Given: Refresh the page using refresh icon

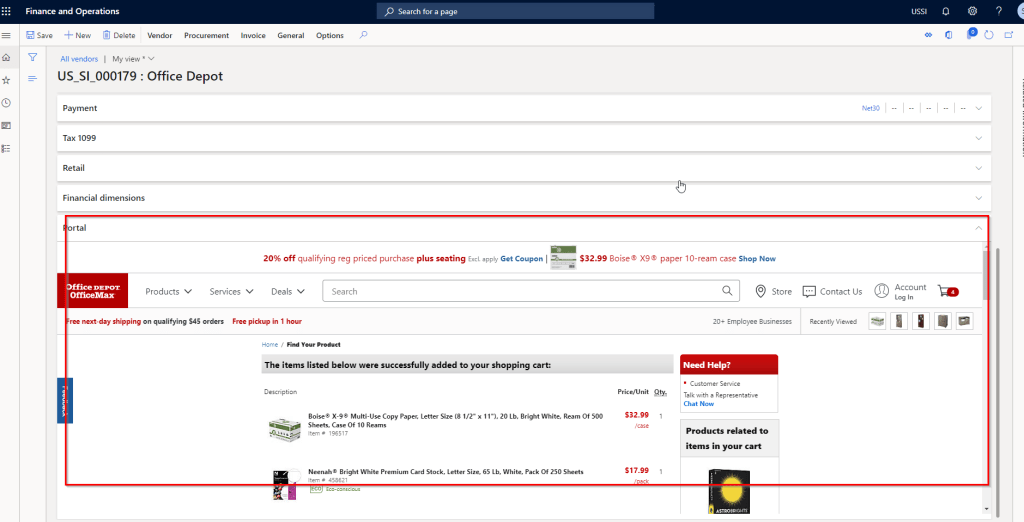Looking at the screenshot, I should pyautogui.click(x=989, y=35).
